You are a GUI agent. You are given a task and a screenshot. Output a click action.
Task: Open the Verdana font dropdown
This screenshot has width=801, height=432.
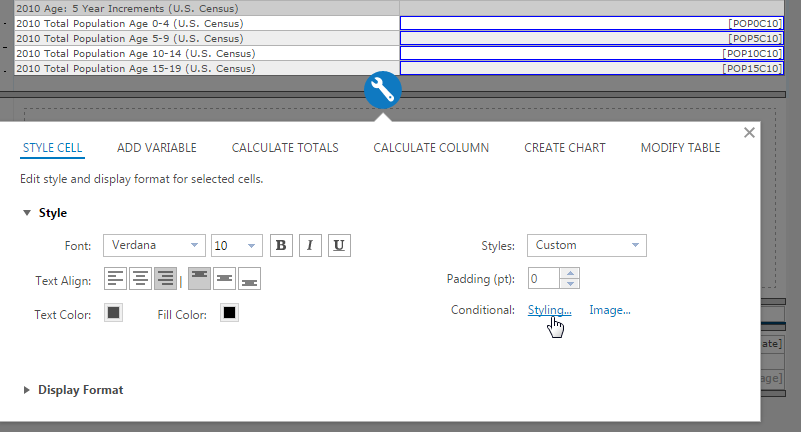[153, 245]
